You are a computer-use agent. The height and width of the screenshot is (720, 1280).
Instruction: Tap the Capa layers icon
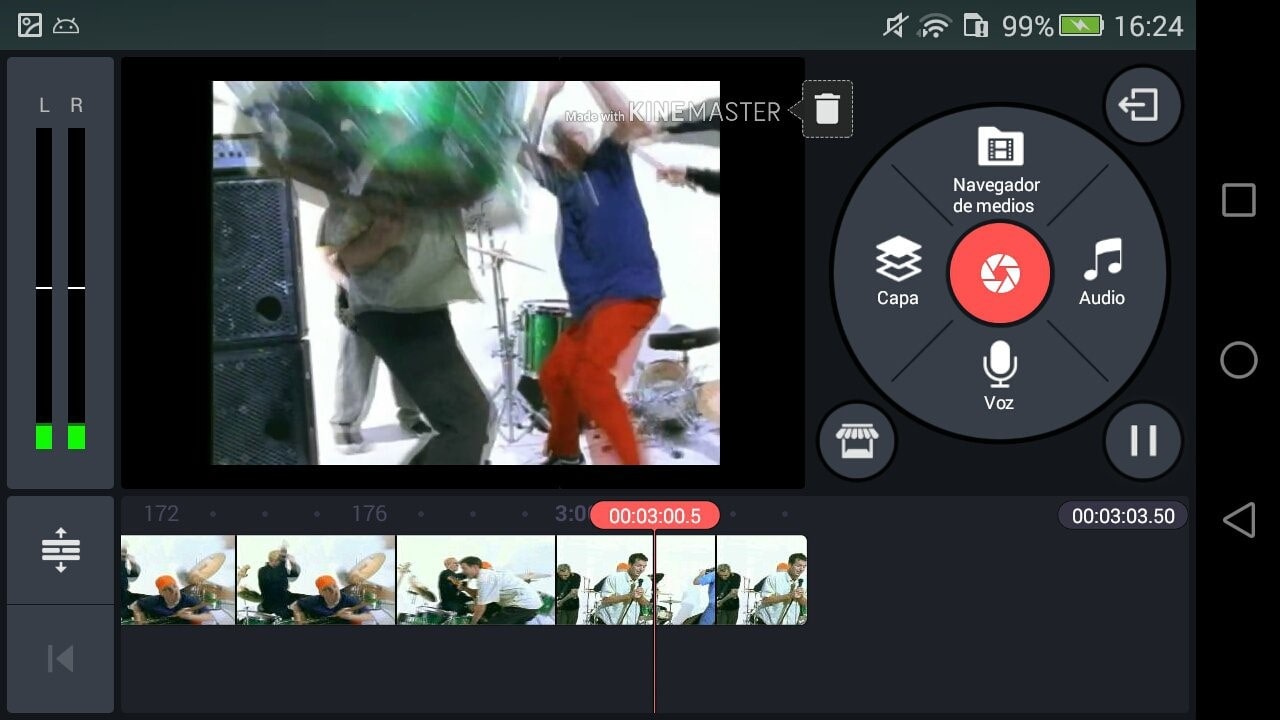[897, 270]
